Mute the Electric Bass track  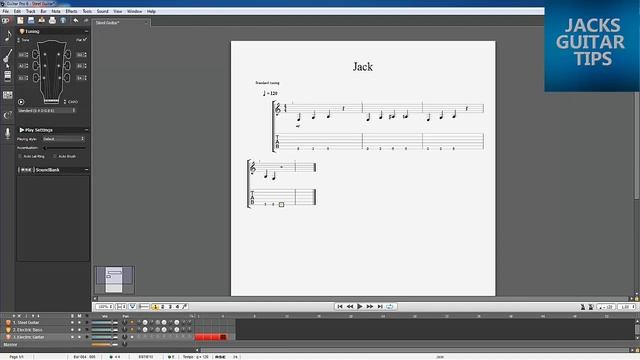pyautogui.click(x=80, y=330)
